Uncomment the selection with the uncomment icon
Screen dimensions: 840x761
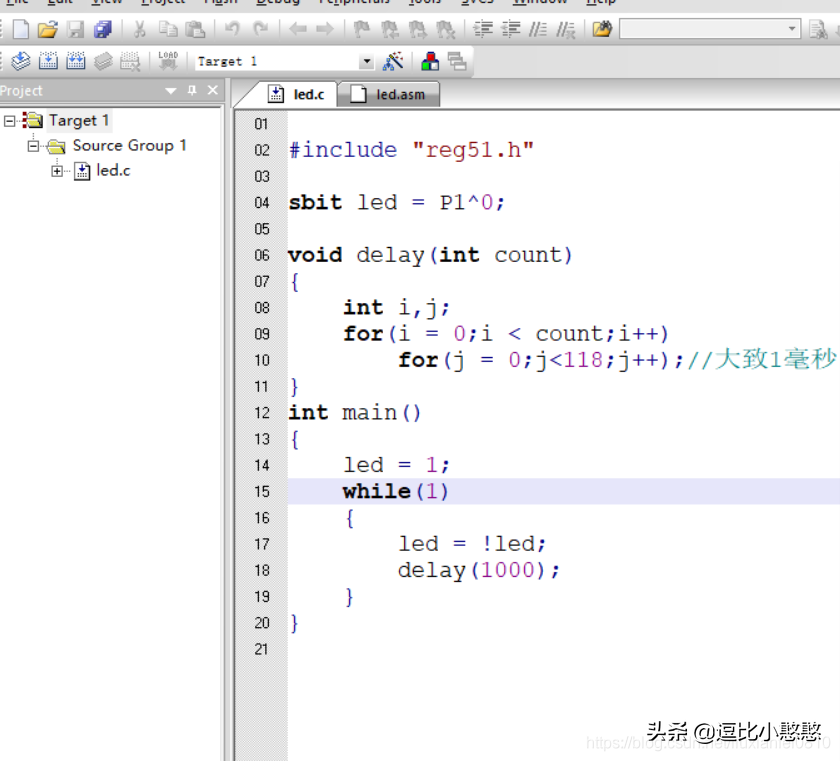[566, 29]
